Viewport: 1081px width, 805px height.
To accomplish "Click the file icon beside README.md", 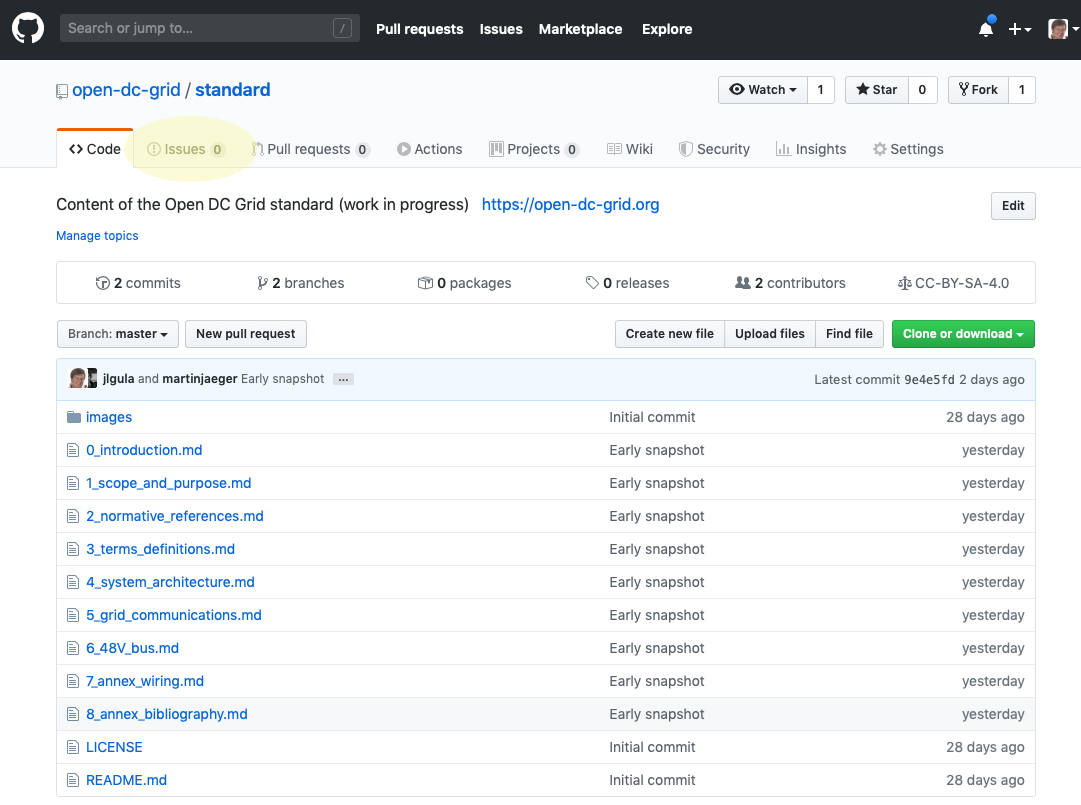I will [73, 780].
